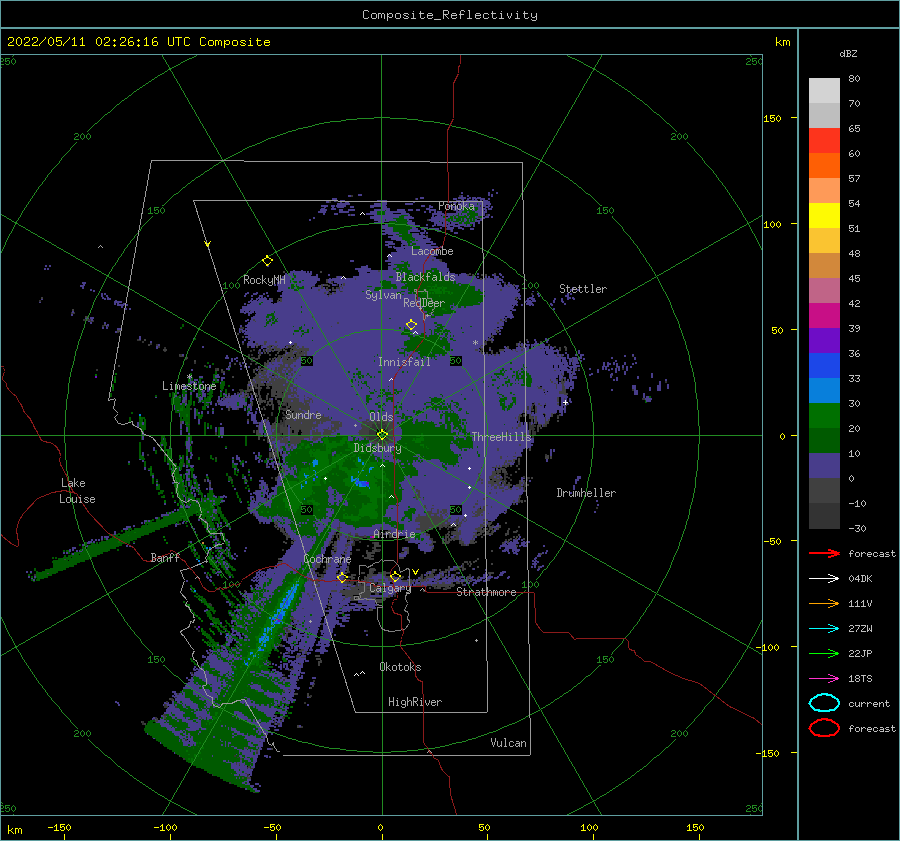The width and height of the screenshot is (900, 841).
Task: Select the Okotoks label
Action: click(400, 667)
